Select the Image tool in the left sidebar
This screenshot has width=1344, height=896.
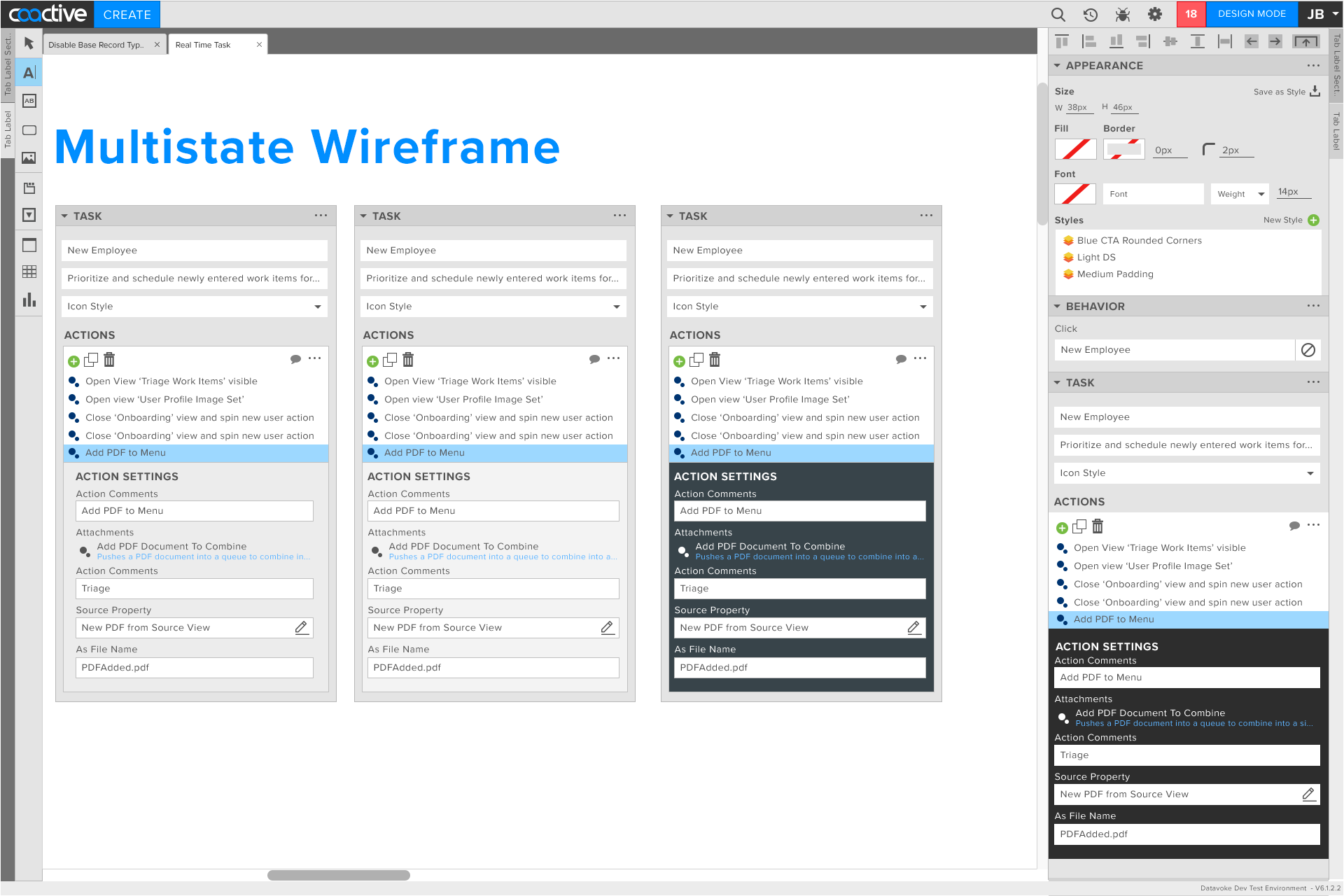pos(29,157)
